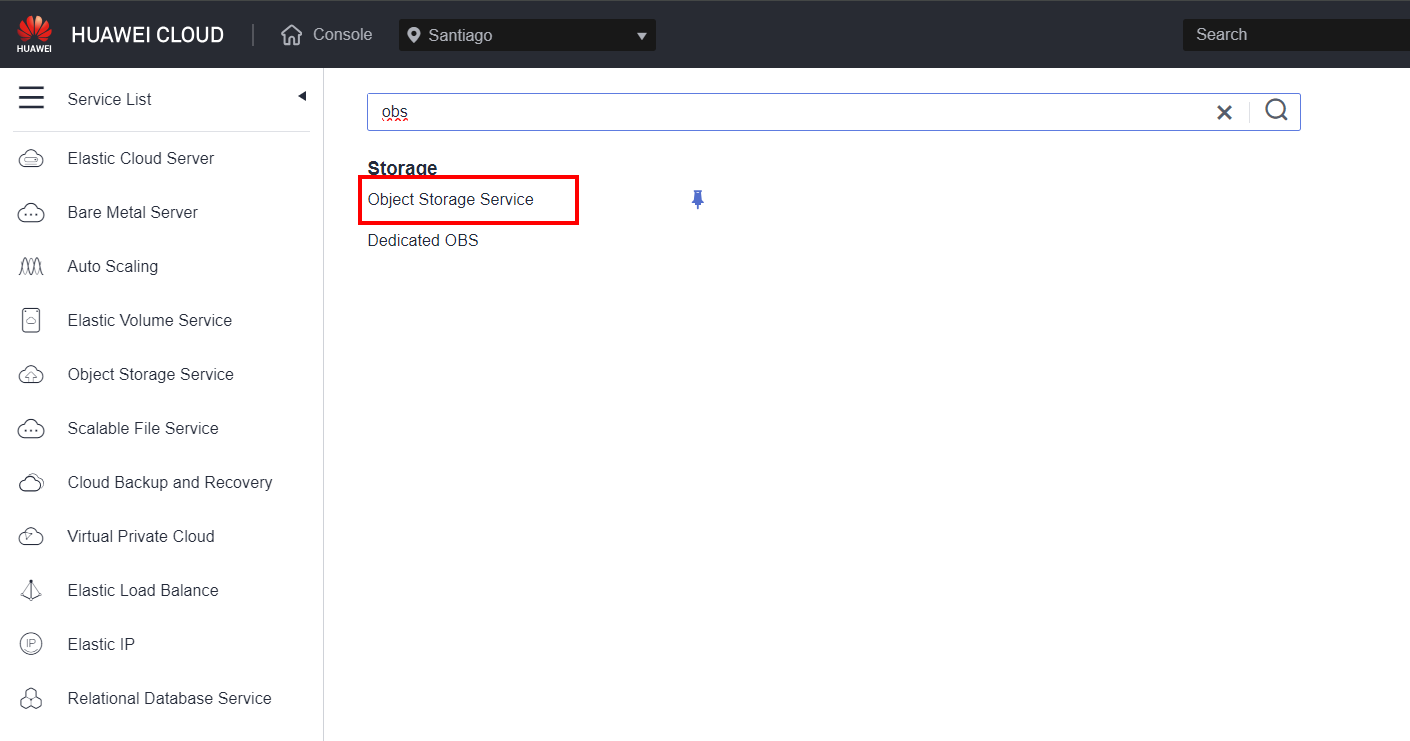This screenshot has height=741, width=1410.
Task: Select Scalable File Service in sidebar
Action: [143, 429]
